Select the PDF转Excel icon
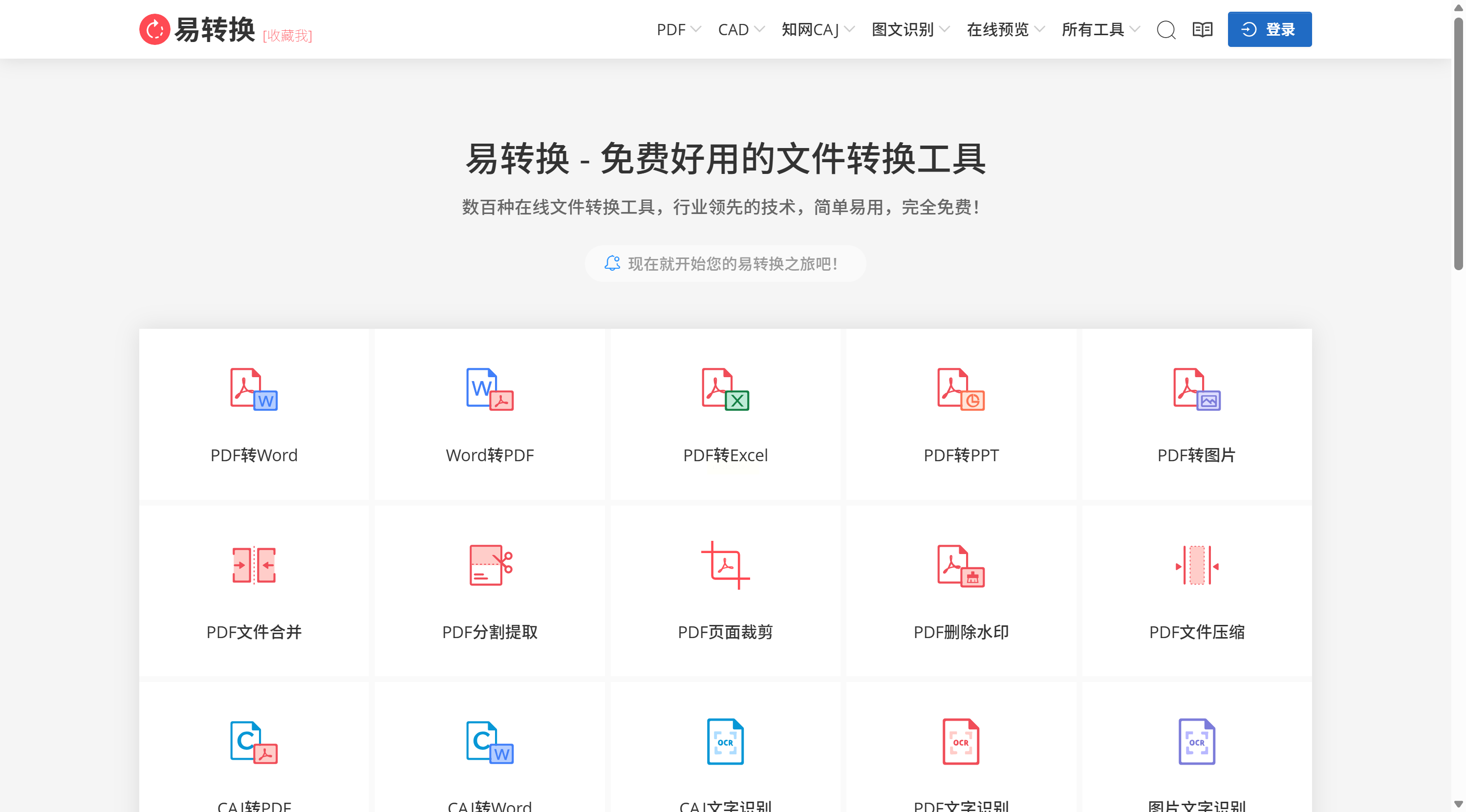The width and height of the screenshot is (1466, 812). point(725,389)
